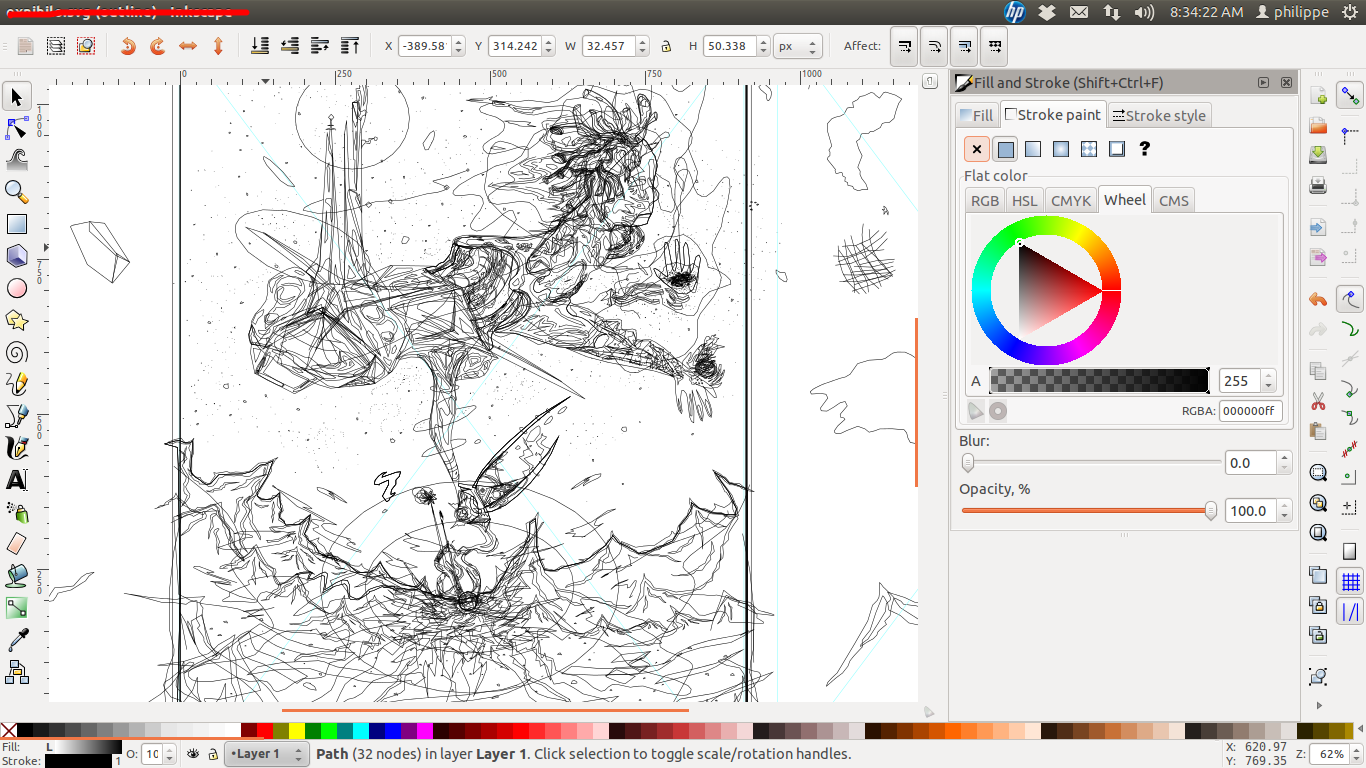Toggle snap nodes or handles button
The height and width of the screenshot is (768, 1366).
(1351, 299)
